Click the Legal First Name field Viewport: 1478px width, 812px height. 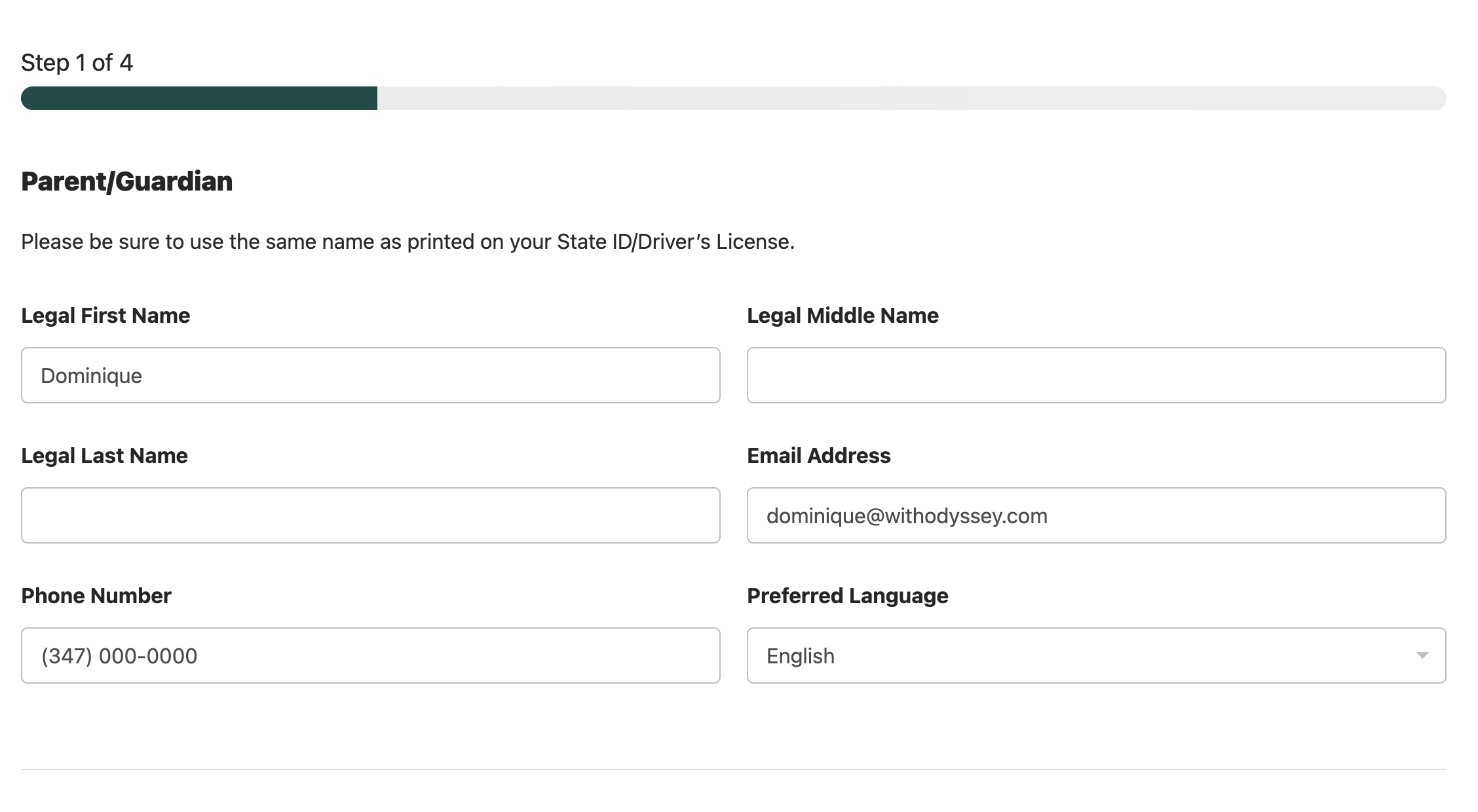click(x=371, y=375)
